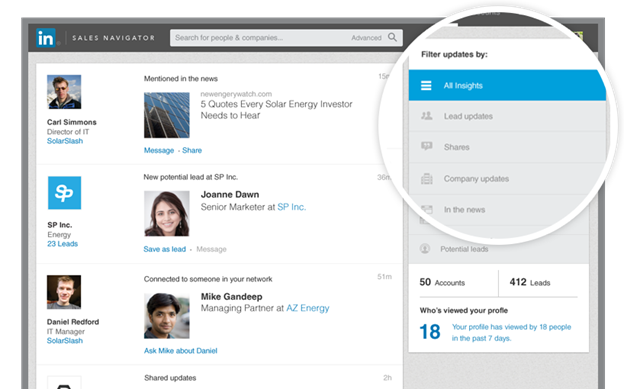The image size is (624, 389).
Task: Click the Potential leads person icon
Action: click(x=425, y=249)
